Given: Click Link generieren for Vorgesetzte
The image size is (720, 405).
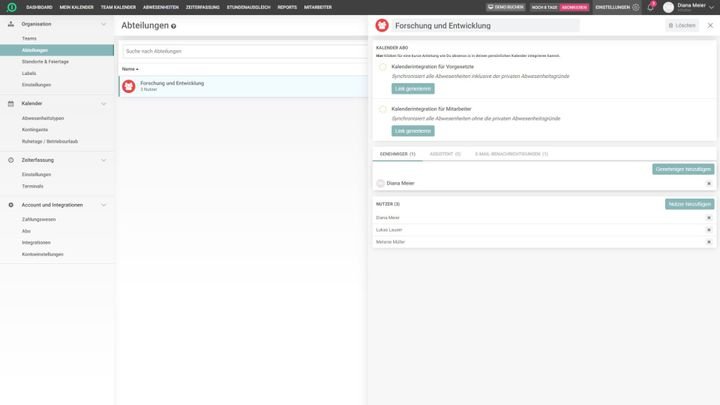Looking at the screenshot, I should pos(413,89).
